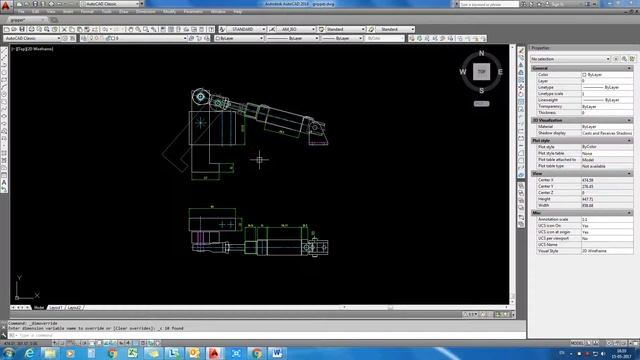Click the keyword search box in title bar
The height and width of the screenshot is (360, 640).
(x=489, y=4)
